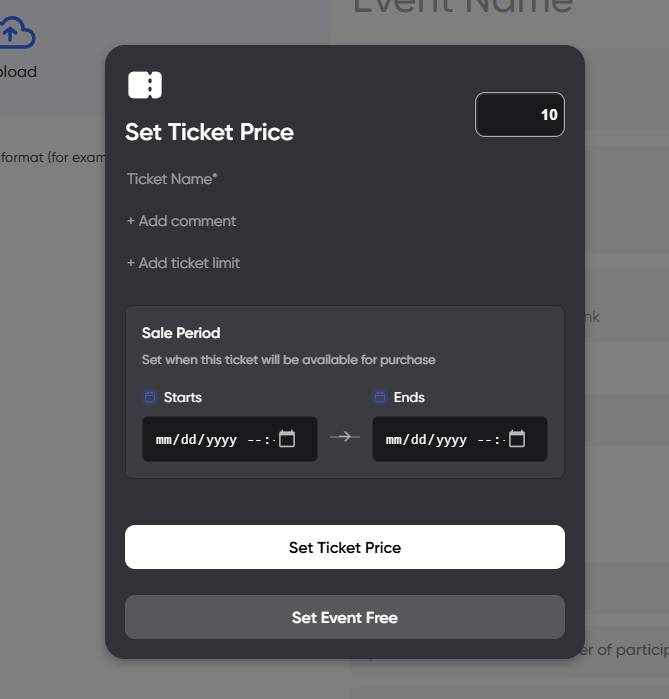Expand the Add comment option

pyautogui.click(x=182, y=221)
